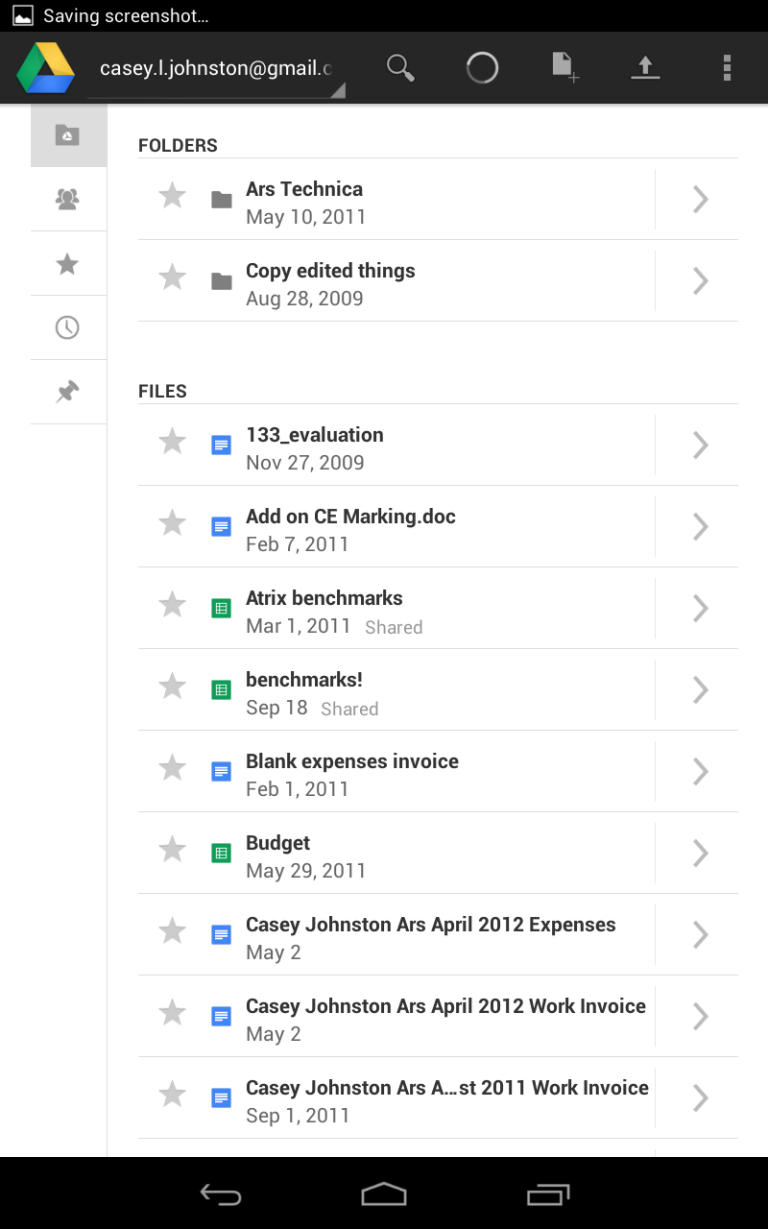The width and height of the screenshot is (768, 1229).
Task: Tap the Android home button
Action: [383, 1194]
